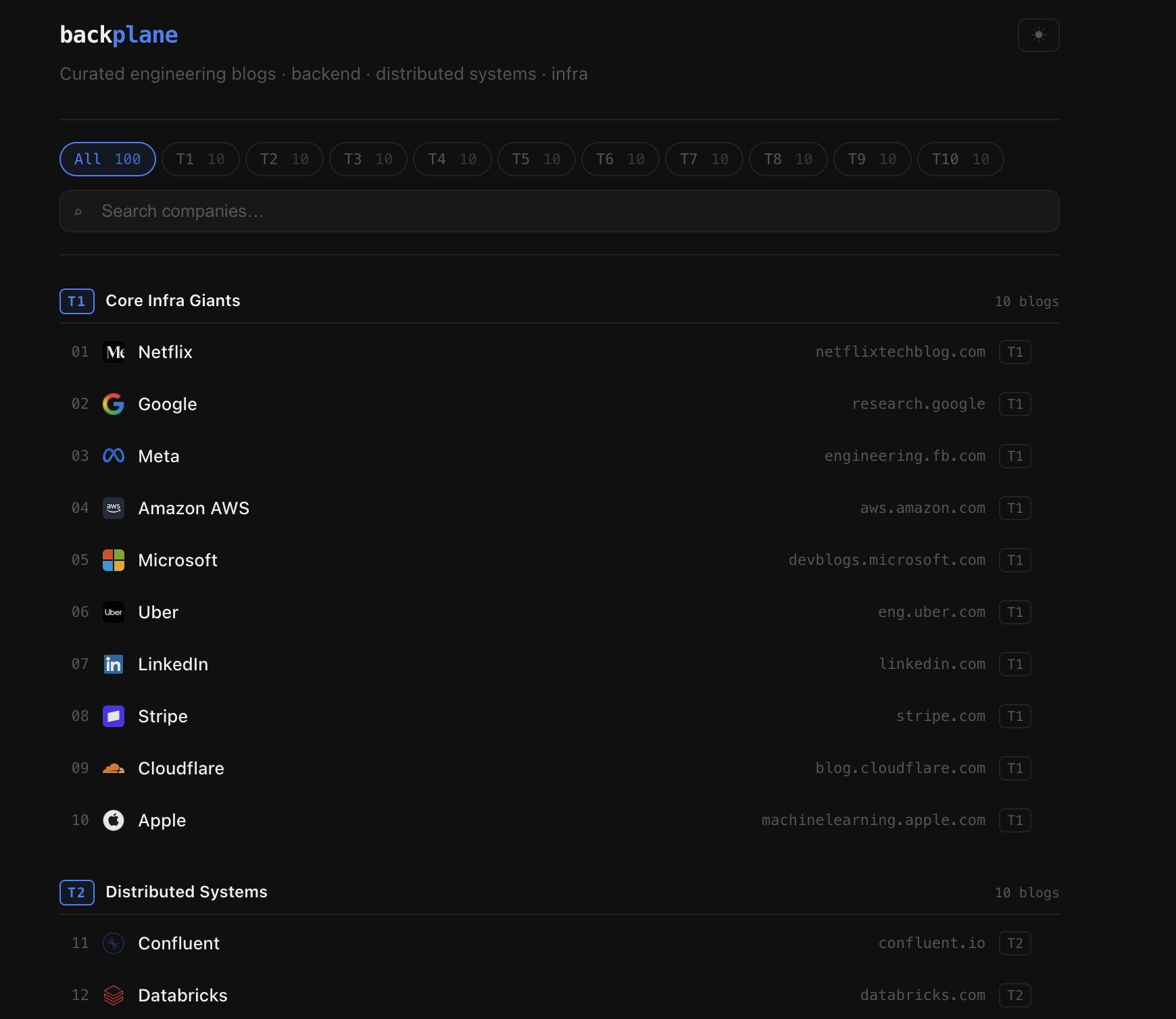Viewport: 1176px width, 1019px height.
Task: Click the stripe.com URL
Action: click(x=941, y=716)
